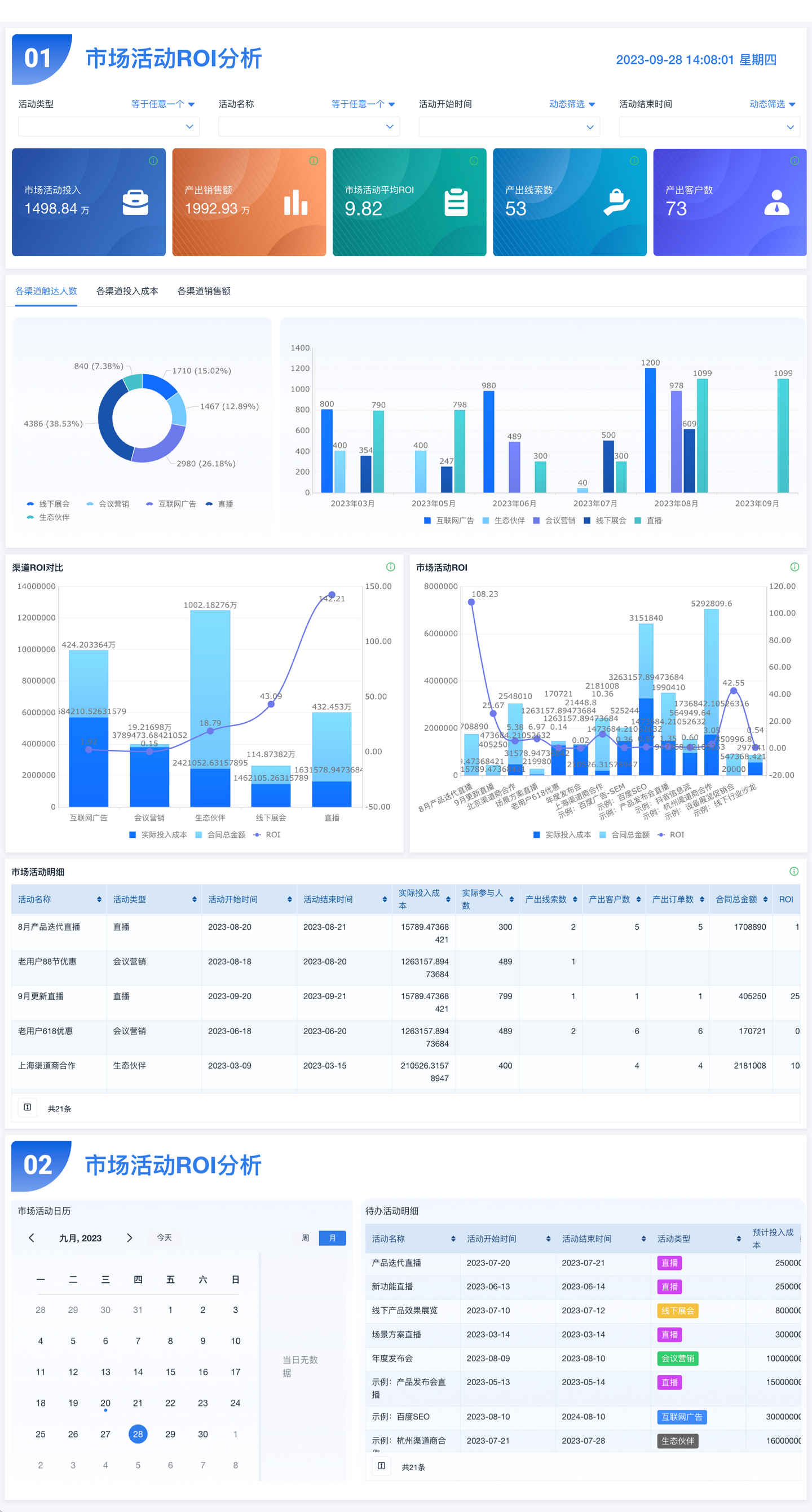
Task: Click info icon on 产出销售额 card
Action: (x=314, y=161)
